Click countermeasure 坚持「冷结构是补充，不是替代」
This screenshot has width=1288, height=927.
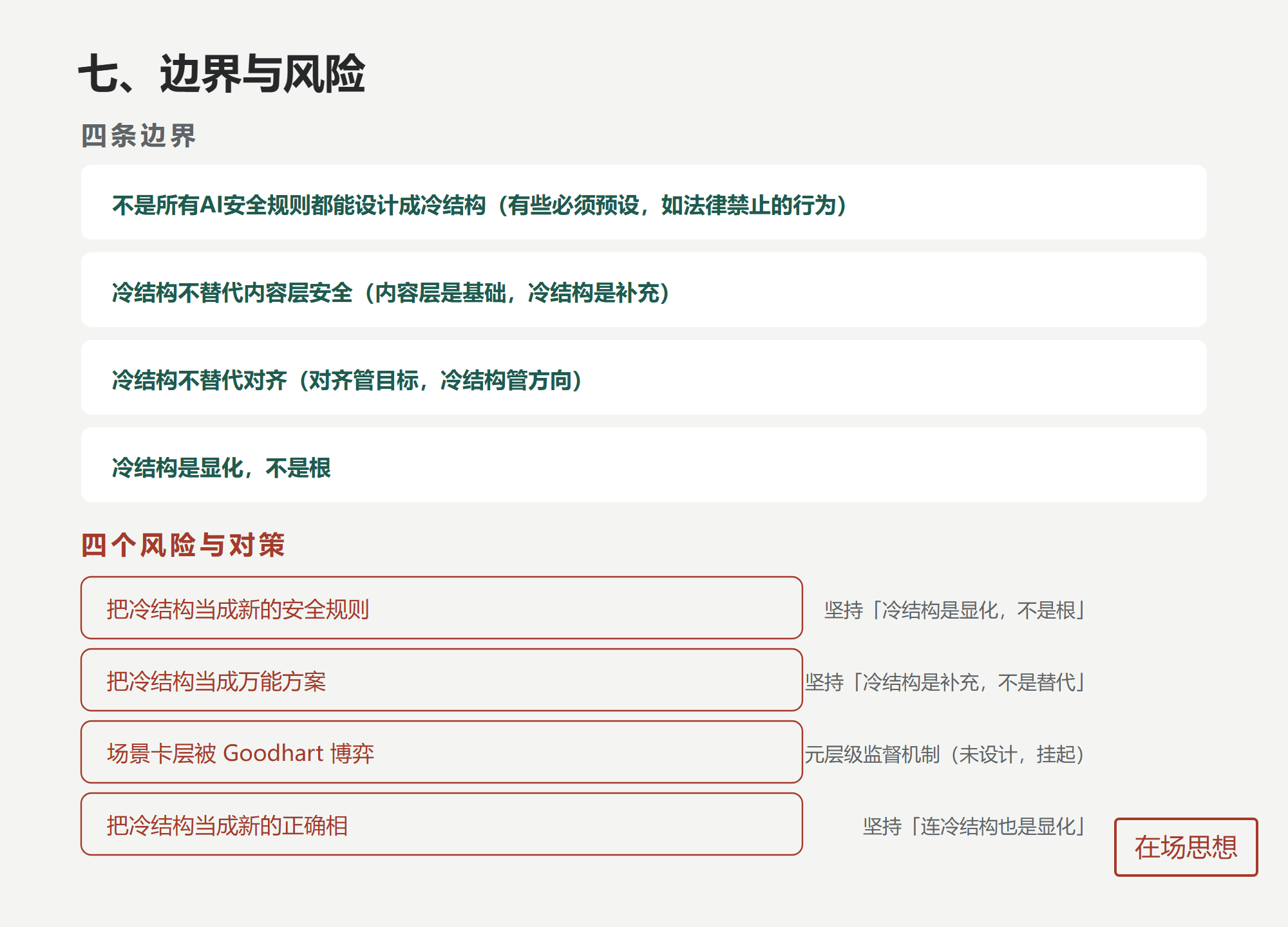pos(946,682)
